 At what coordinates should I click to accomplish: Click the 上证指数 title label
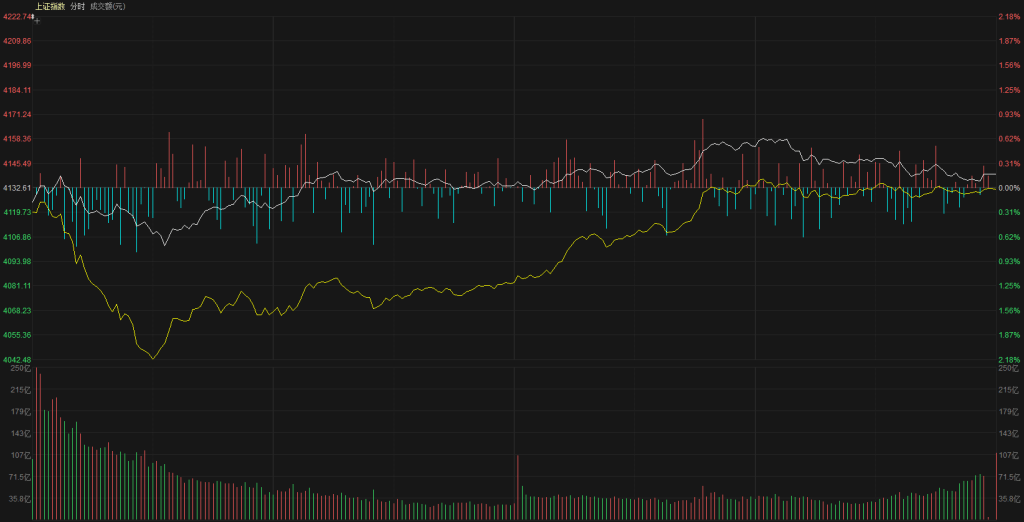49,6
